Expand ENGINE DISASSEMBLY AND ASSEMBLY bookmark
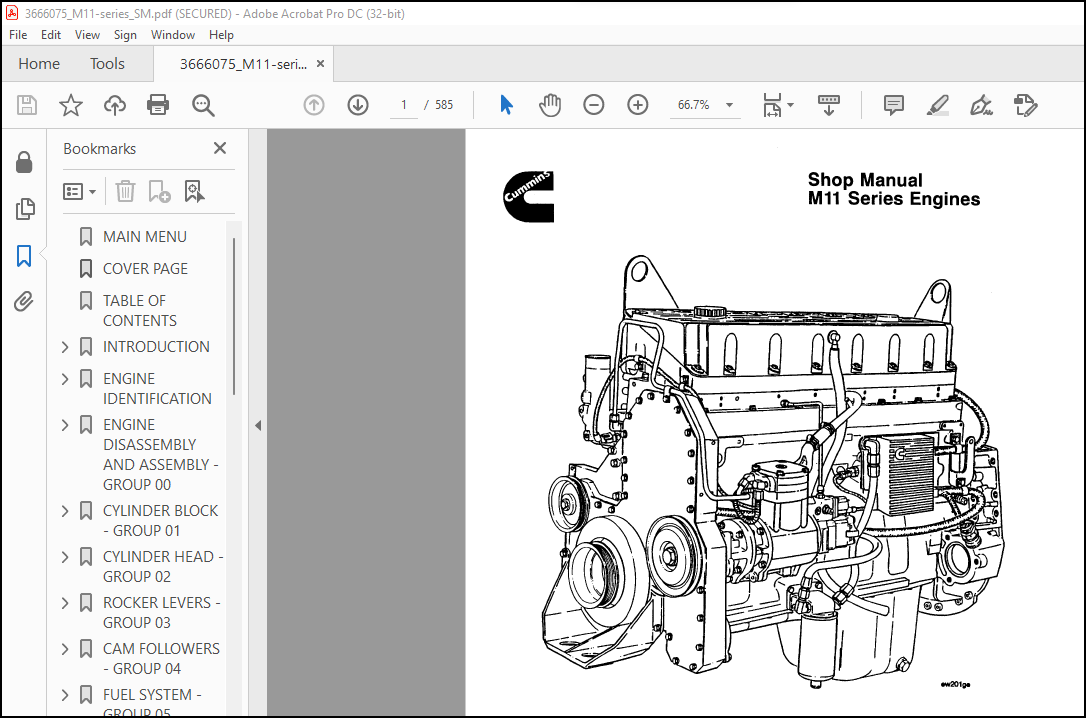Viewport: 1086px width, 718px height. pos(65,424)
